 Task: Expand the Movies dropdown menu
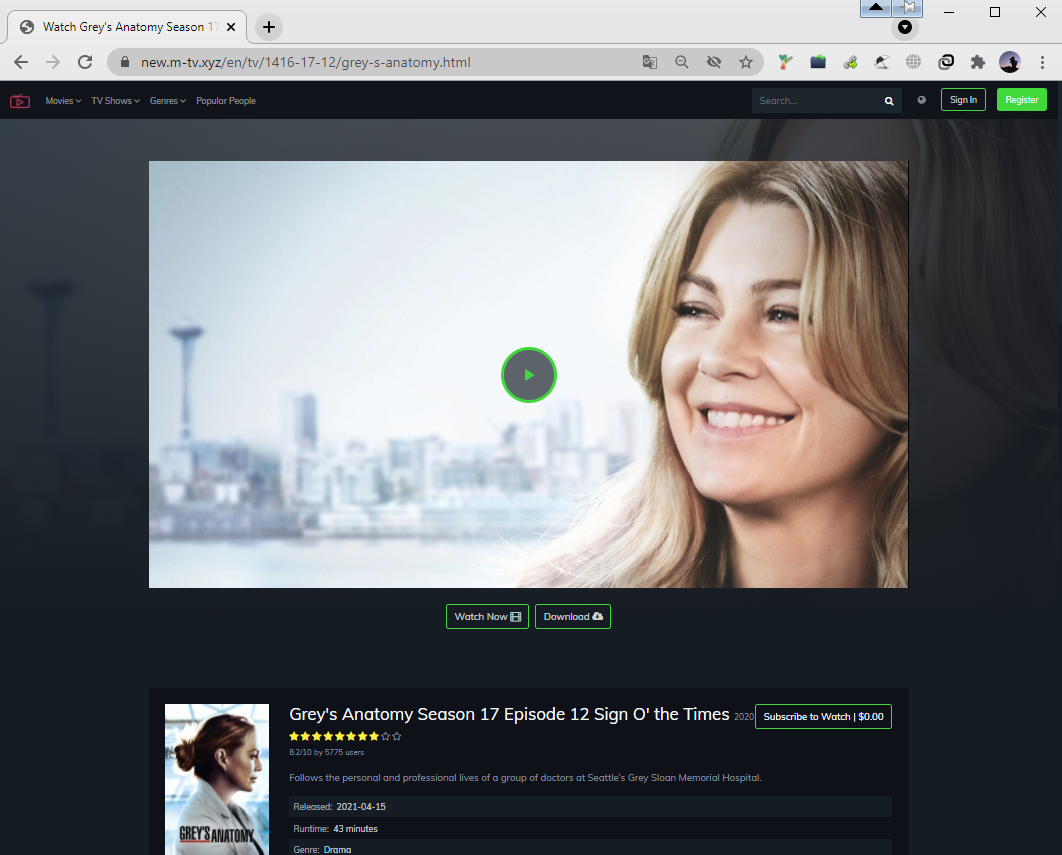point(63,101)
